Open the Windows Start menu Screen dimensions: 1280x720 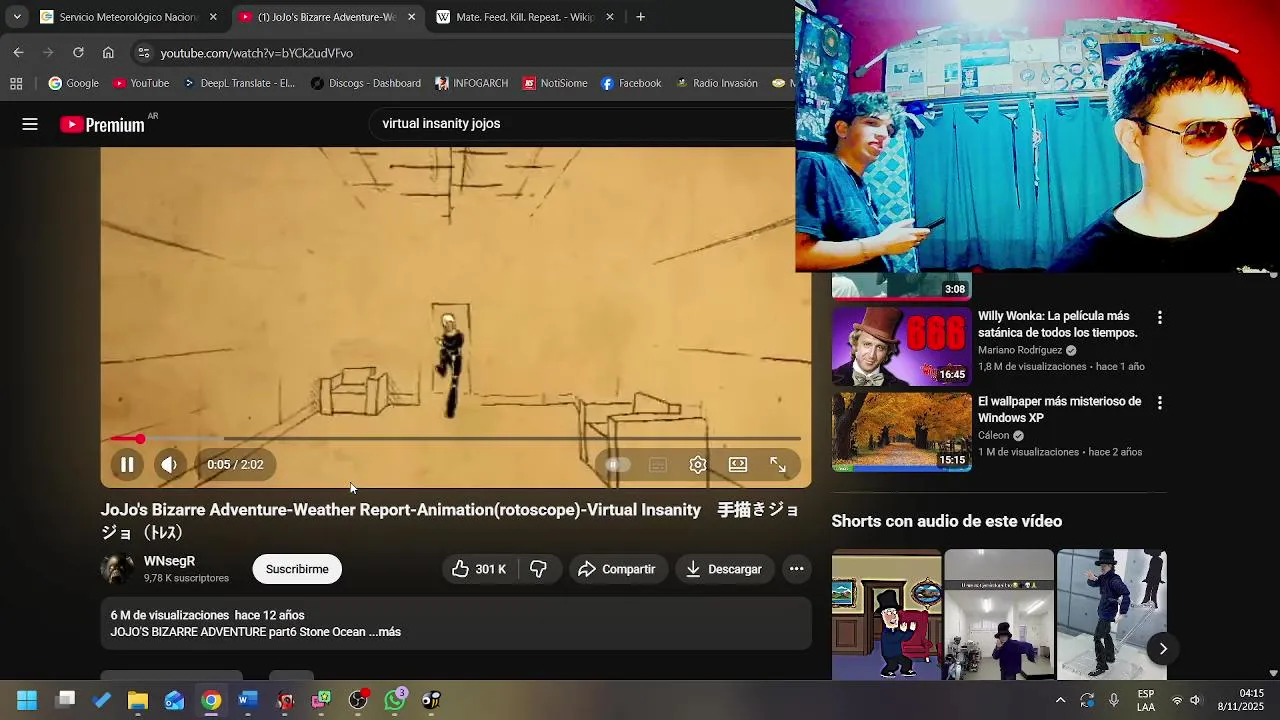(27, 700)
